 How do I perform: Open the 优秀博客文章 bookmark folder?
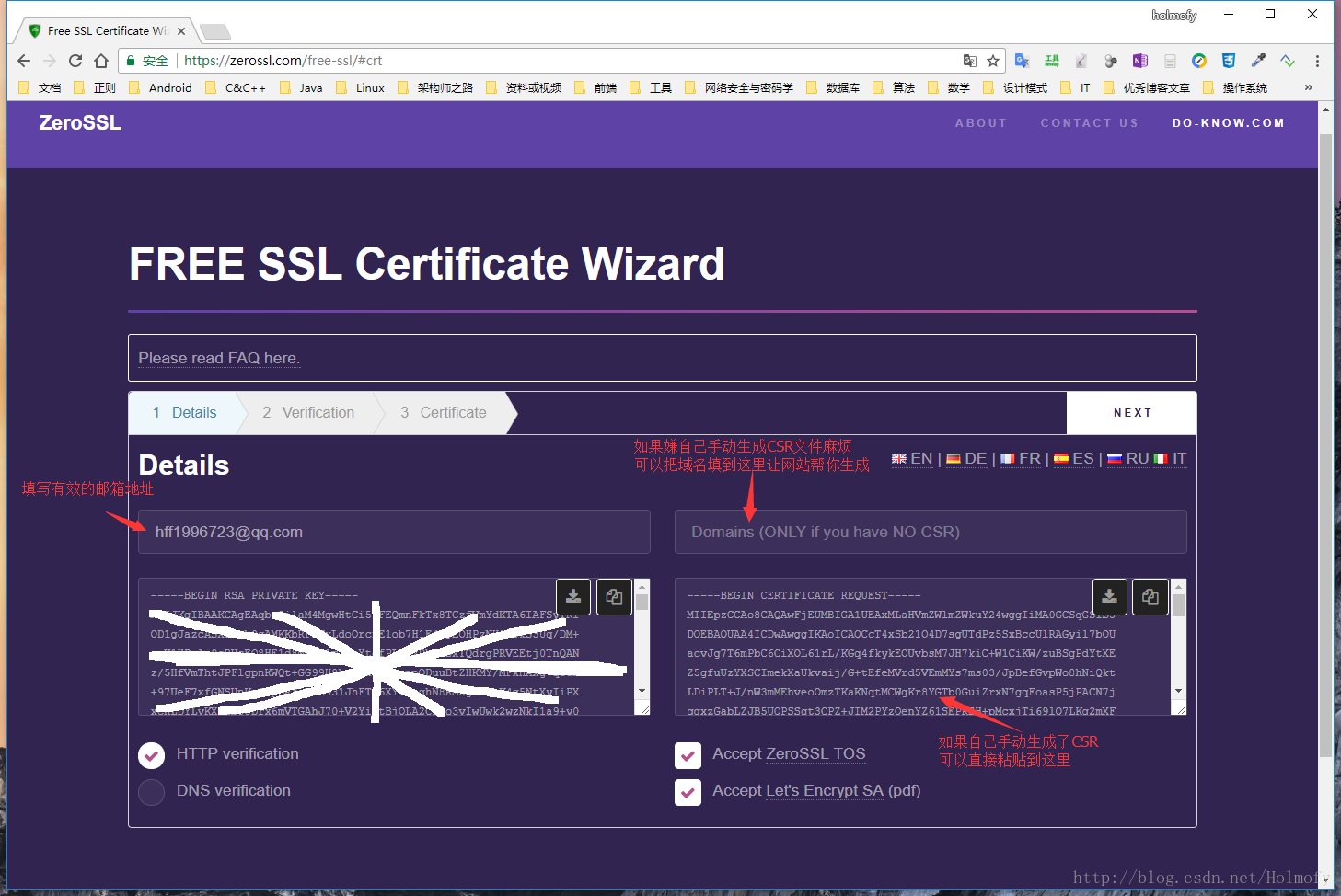(x=1147, y=87)
